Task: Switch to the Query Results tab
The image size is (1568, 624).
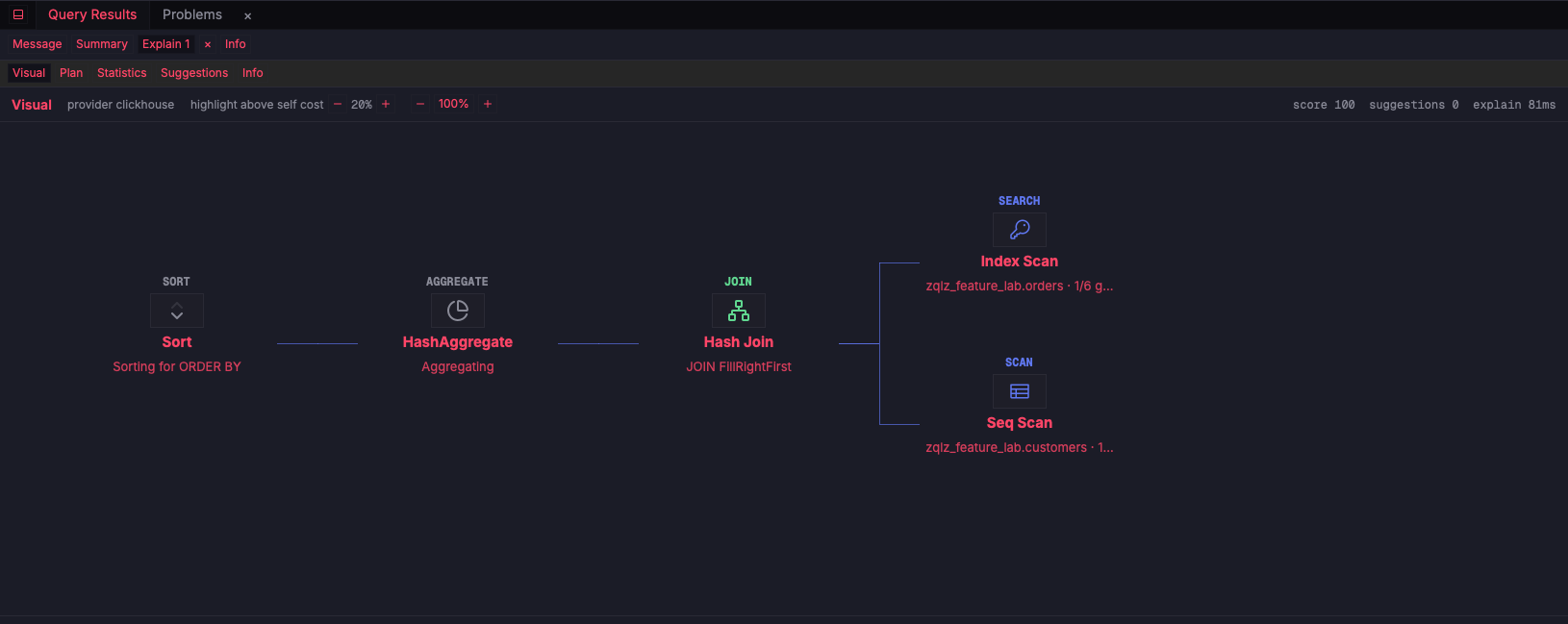Action: [x=92, y=14]
